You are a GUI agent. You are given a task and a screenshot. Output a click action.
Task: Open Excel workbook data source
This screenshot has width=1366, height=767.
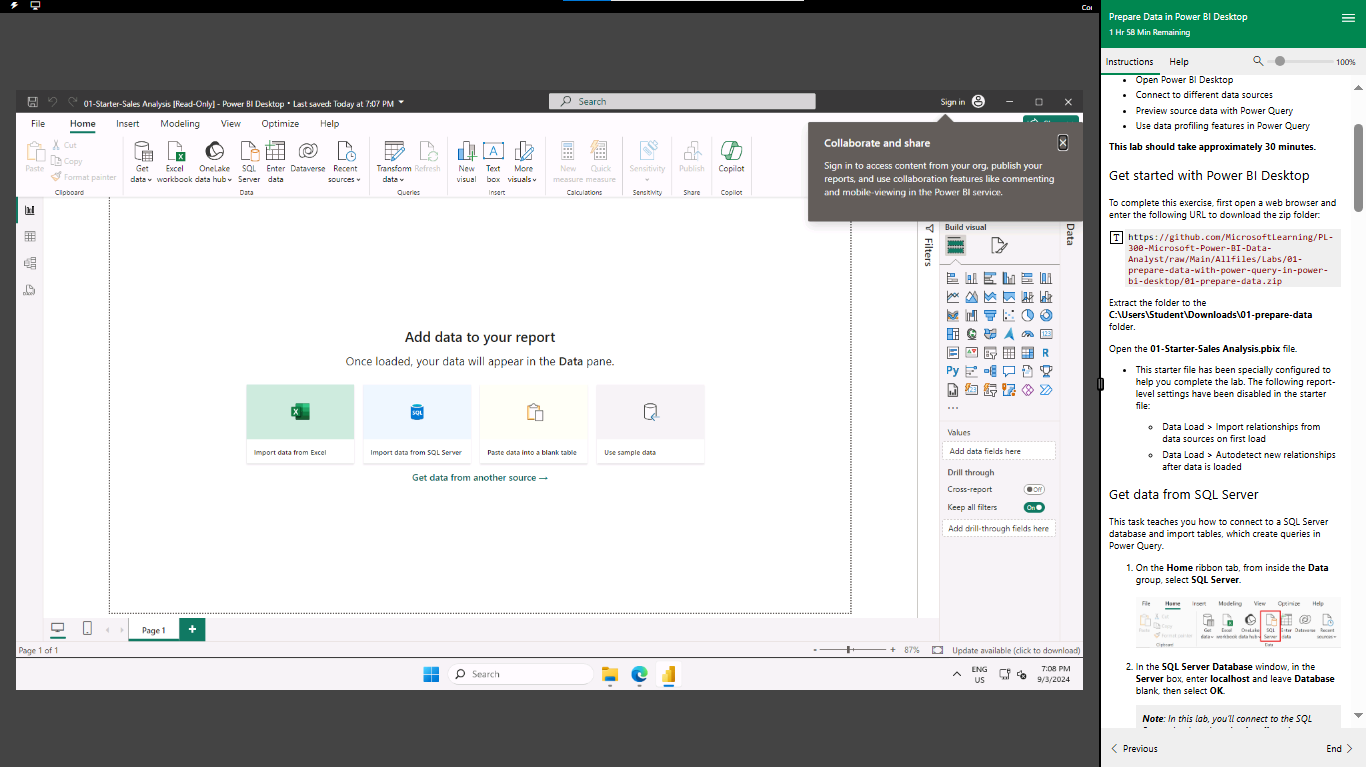[x=175, y=160]
